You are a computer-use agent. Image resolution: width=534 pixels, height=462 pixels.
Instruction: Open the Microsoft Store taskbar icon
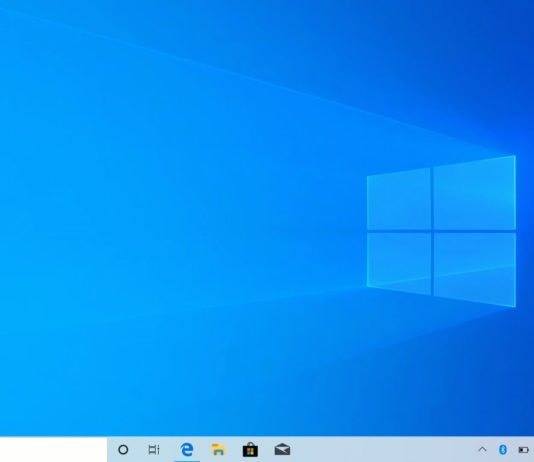click(x=250, y=449)
